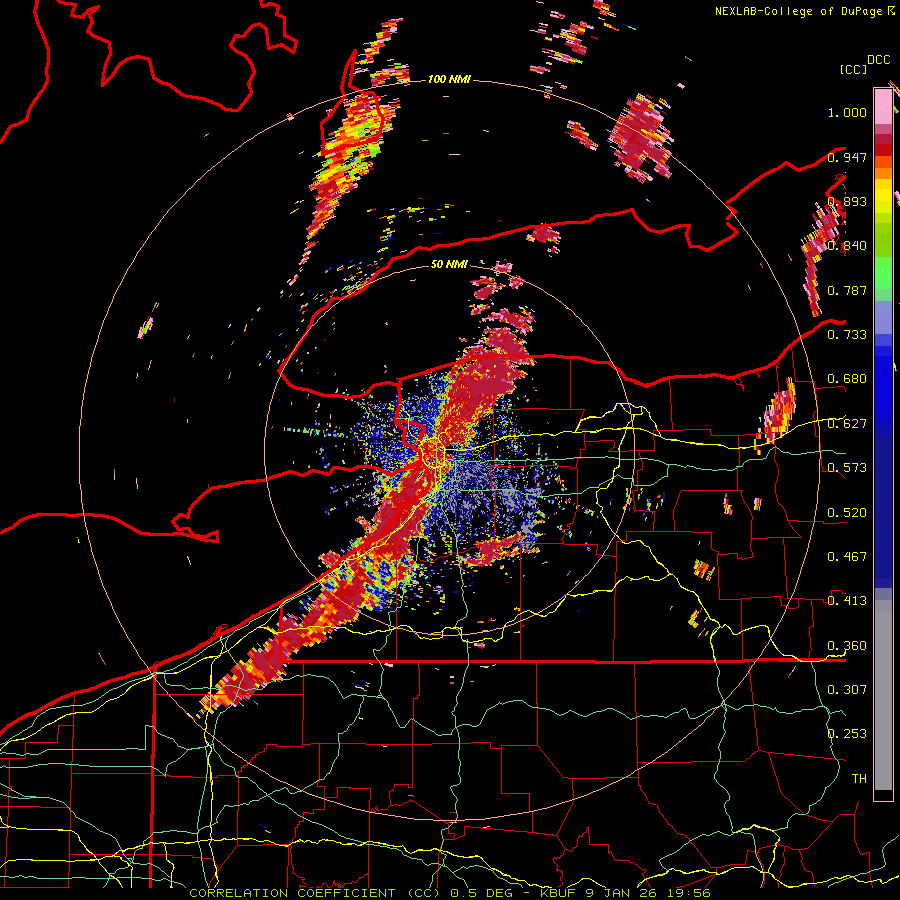Click the 0.253 legend value
Viewport: 900px width, 900px height.
pyautogui.click(x=847, y=734)
